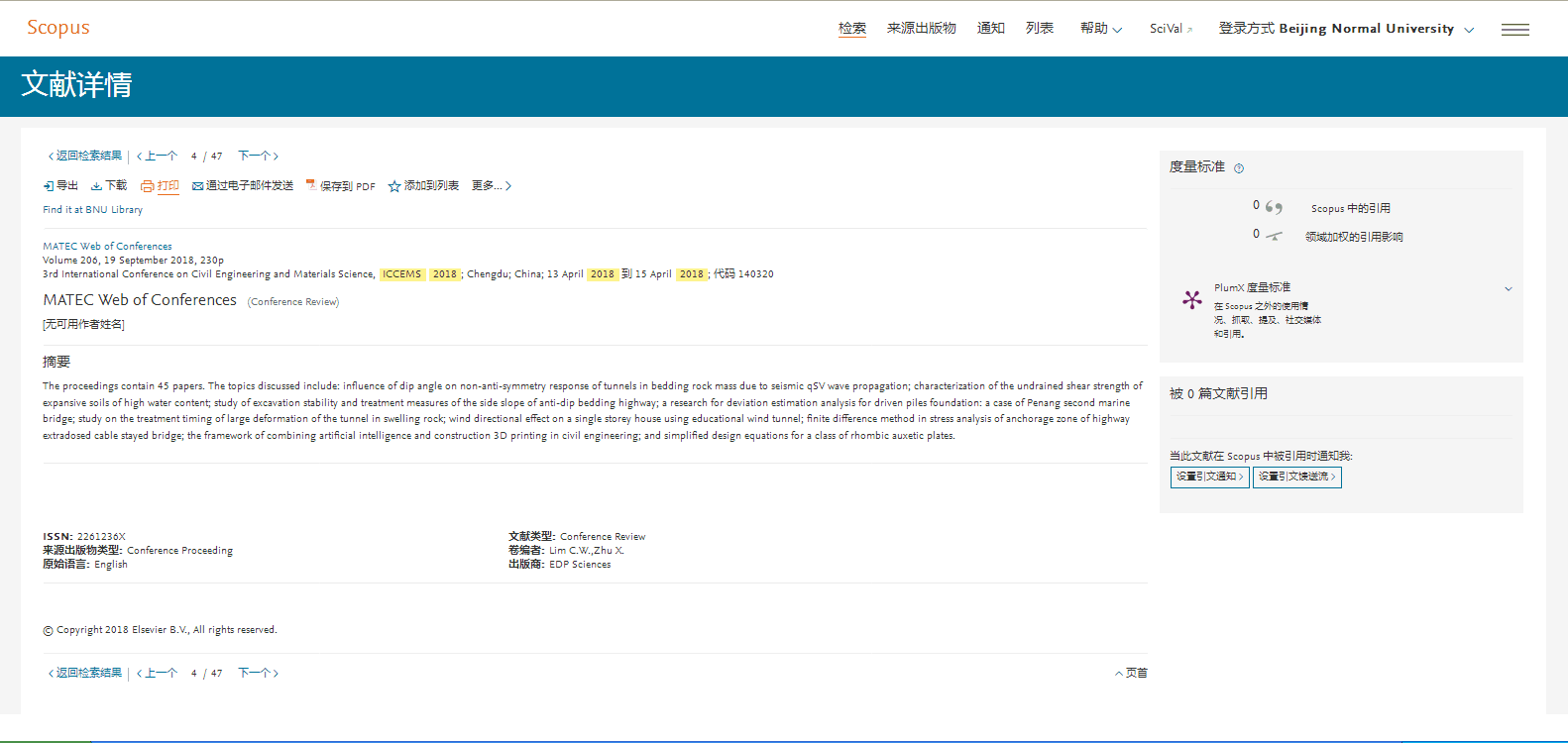Open 来源出版物 sources page
1568x743 pixels.
click(x=922, y=29)
